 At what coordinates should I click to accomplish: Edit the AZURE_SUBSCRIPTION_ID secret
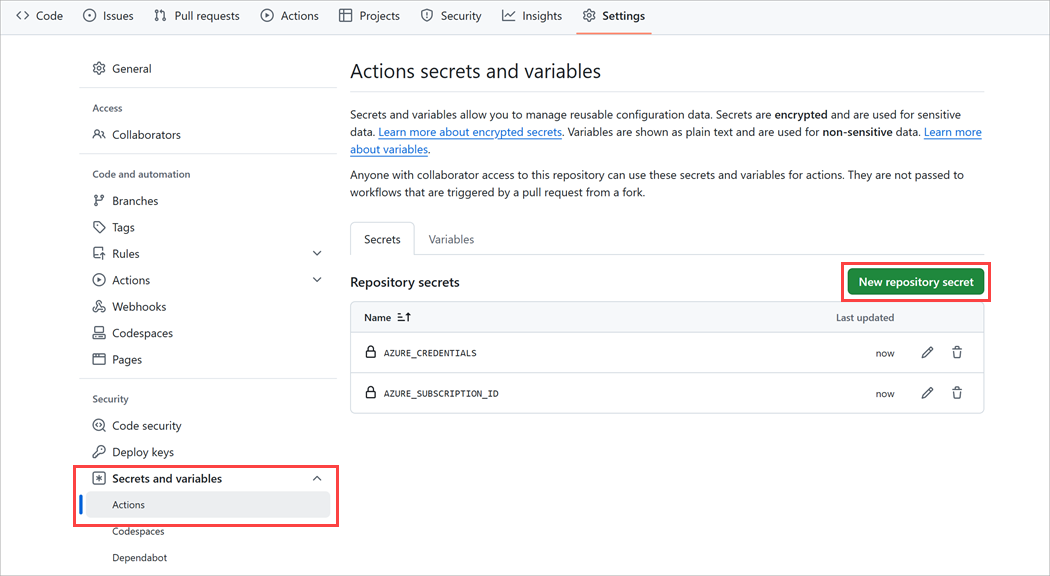927,392
